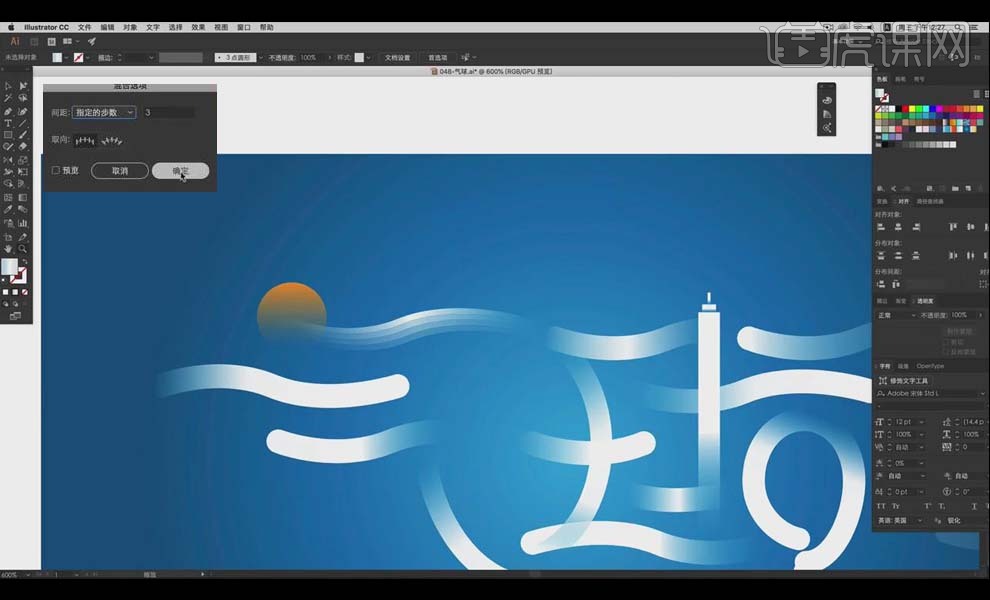This screenshot has width=990, height=600.
Task: Click the 修饰文字工具 touch type button
Action: [x=904, y=381]
